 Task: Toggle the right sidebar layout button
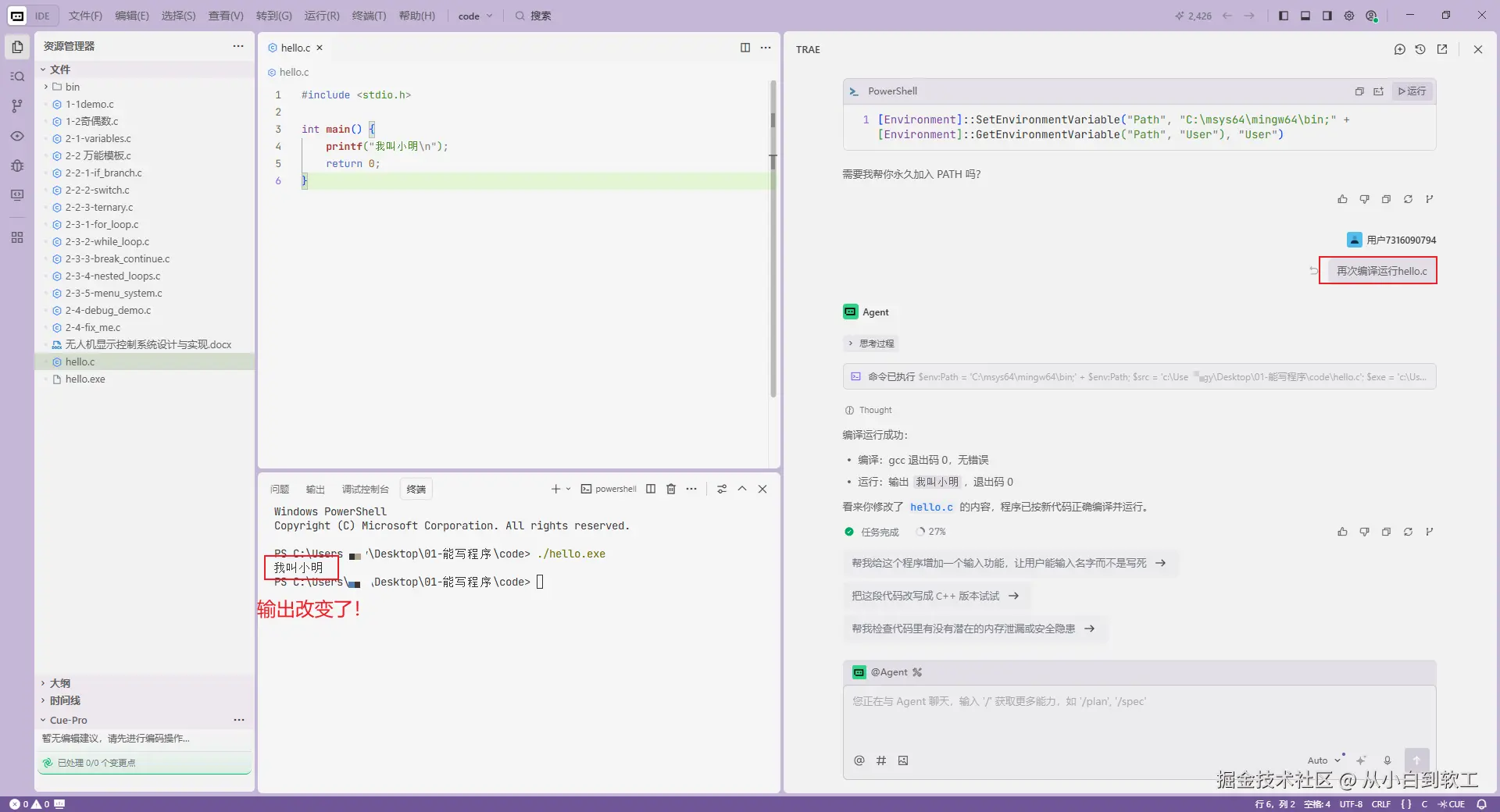point(1327,16)
